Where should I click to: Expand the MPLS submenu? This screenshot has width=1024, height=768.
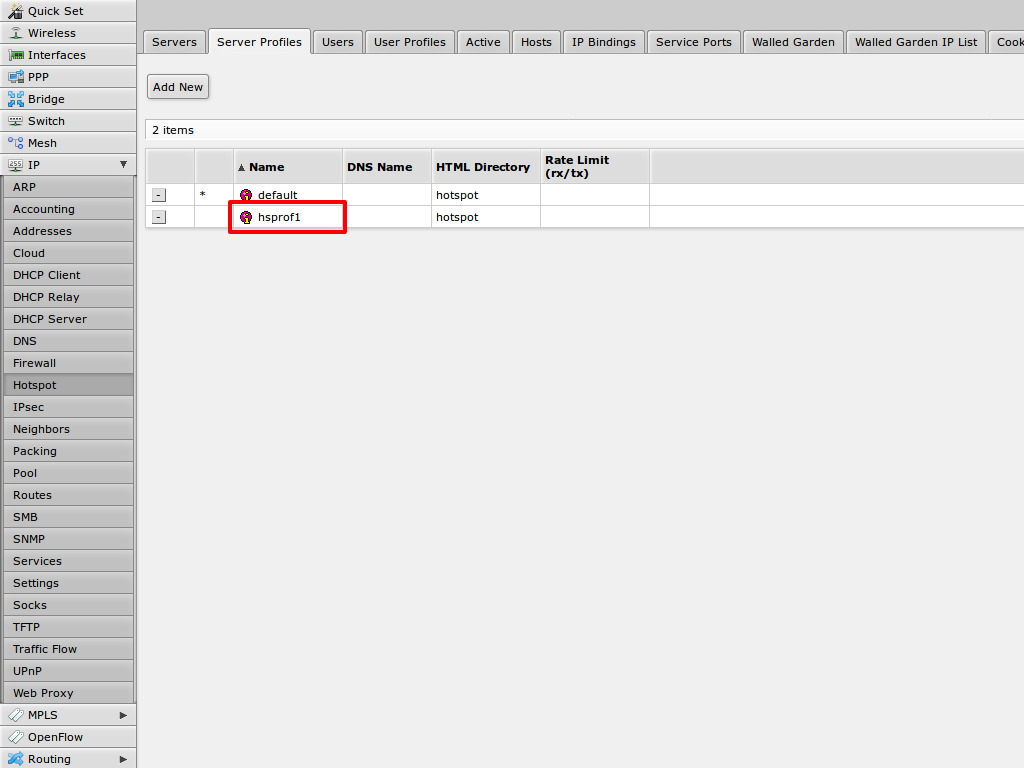pos(123,715)
